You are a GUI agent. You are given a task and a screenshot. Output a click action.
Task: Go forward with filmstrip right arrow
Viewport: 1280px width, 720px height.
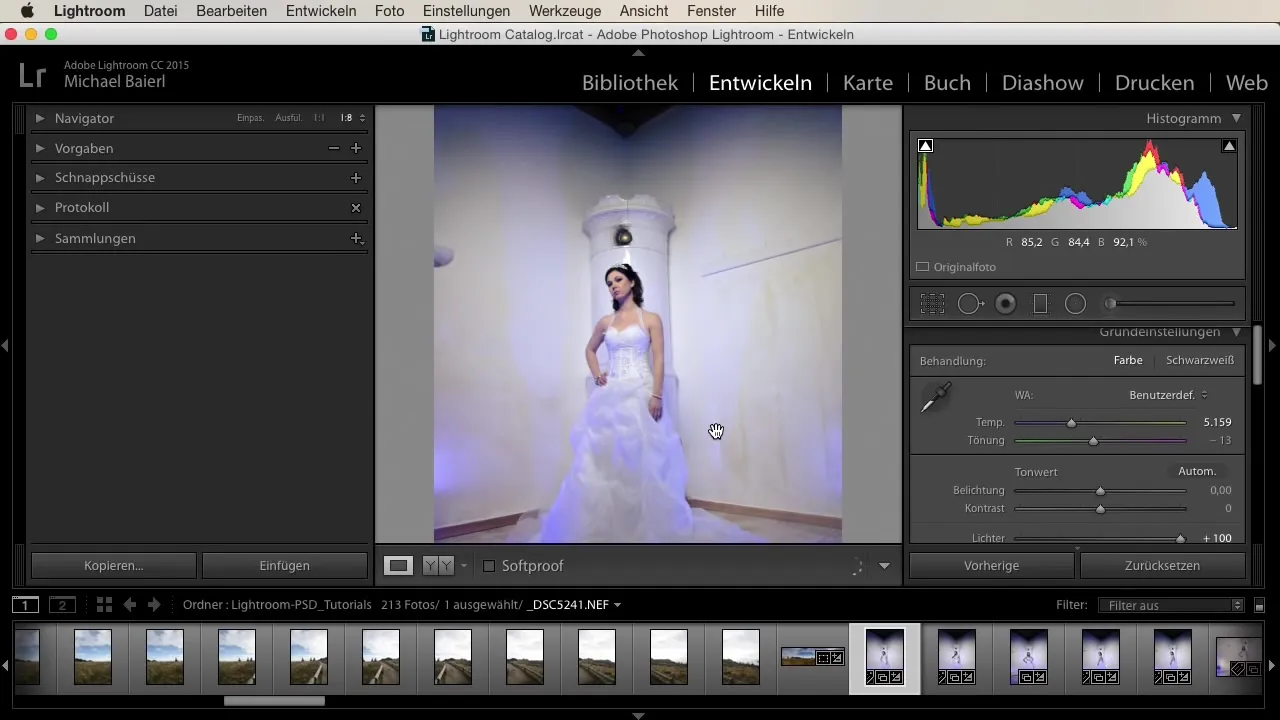154,605
